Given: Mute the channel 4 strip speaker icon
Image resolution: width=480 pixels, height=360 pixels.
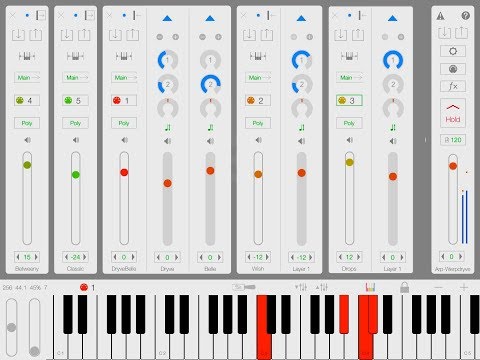Looking at the screenshot, I should click(27, 140).
